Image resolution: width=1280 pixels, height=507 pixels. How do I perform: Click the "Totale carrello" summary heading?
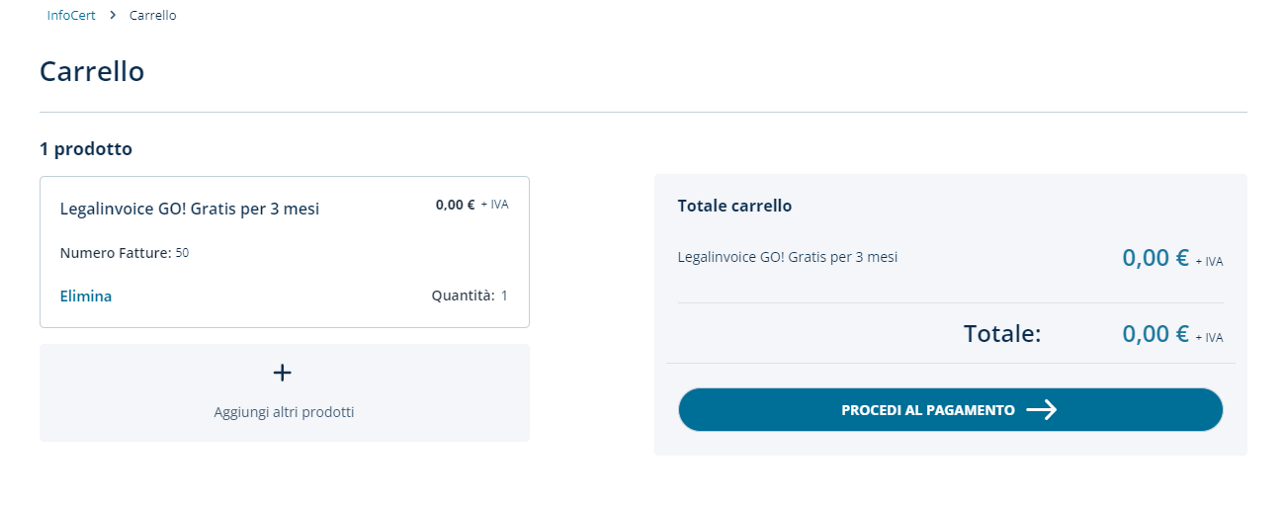coord(735,206)
